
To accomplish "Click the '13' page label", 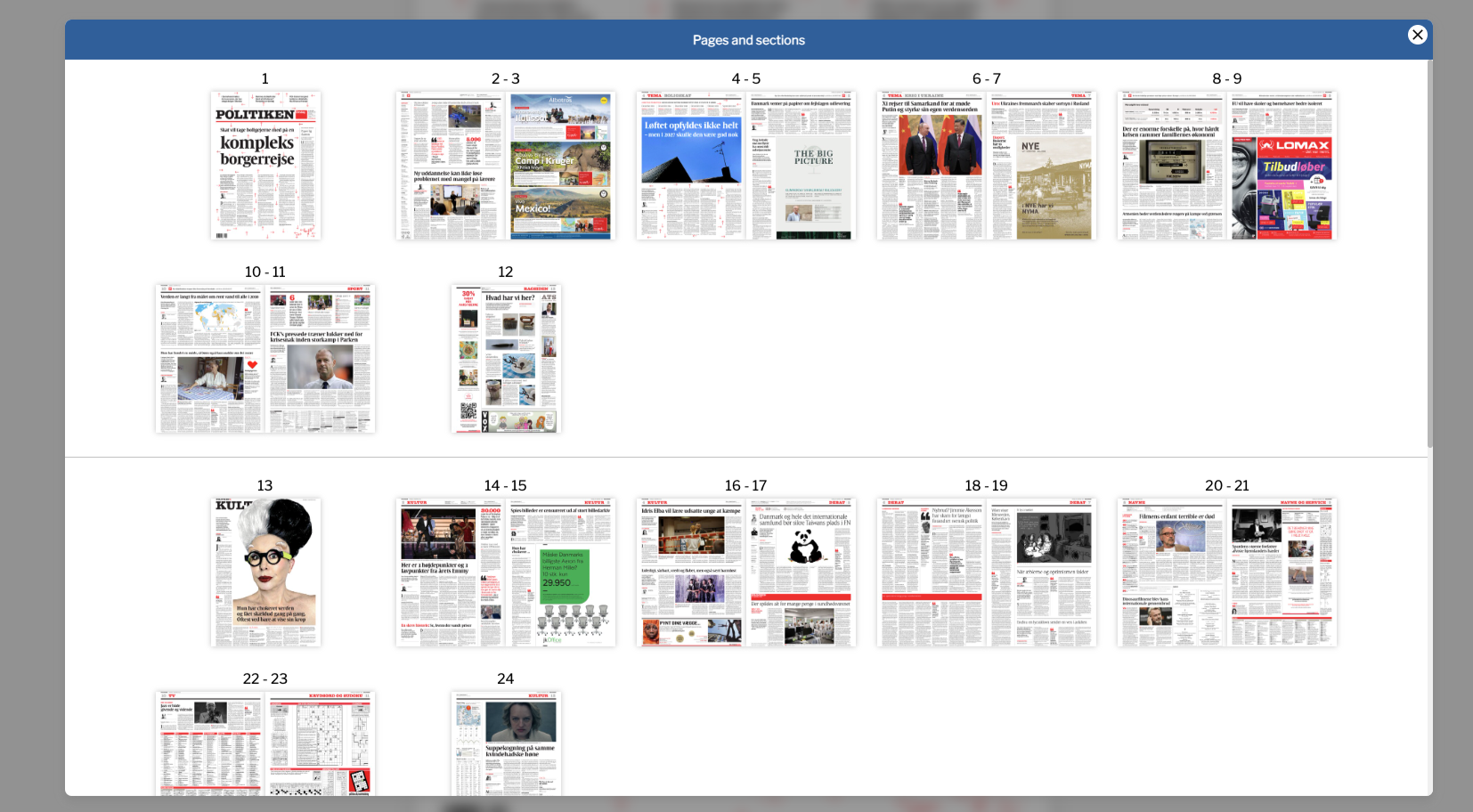I will (265, 486).
